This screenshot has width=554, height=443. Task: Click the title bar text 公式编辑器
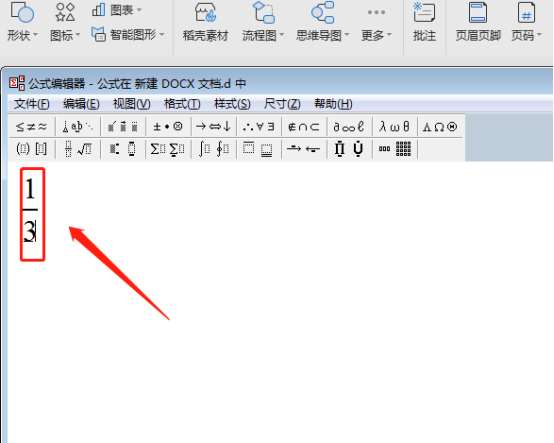[57, 84]
